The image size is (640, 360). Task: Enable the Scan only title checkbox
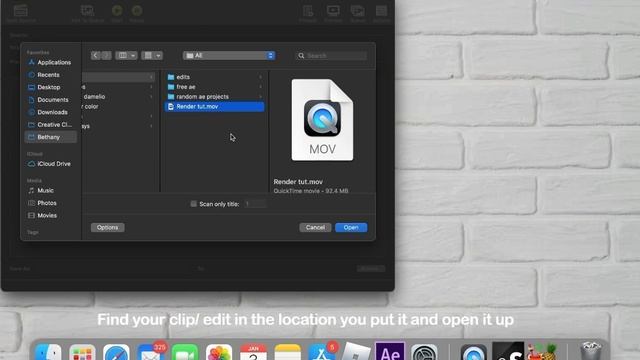click(x=193, y=204)
